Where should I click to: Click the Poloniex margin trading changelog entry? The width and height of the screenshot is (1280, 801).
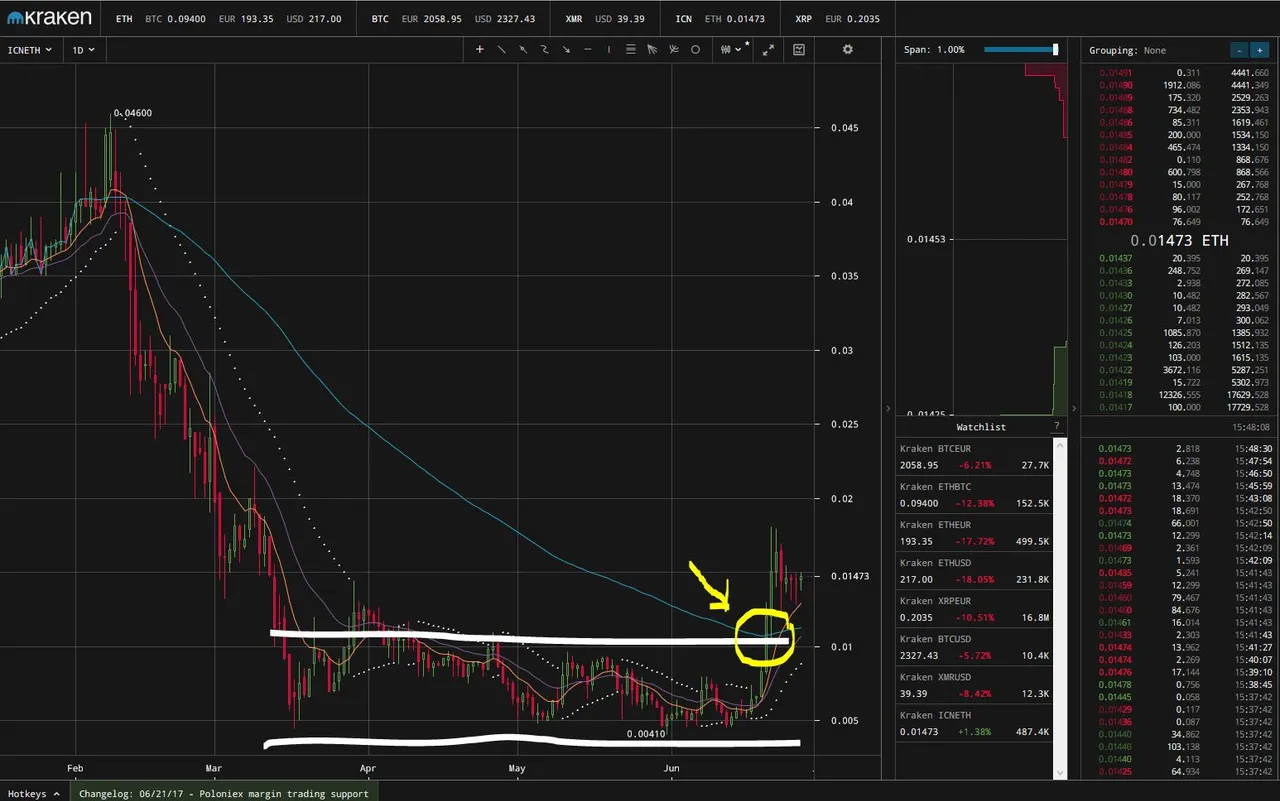(224, 793)
